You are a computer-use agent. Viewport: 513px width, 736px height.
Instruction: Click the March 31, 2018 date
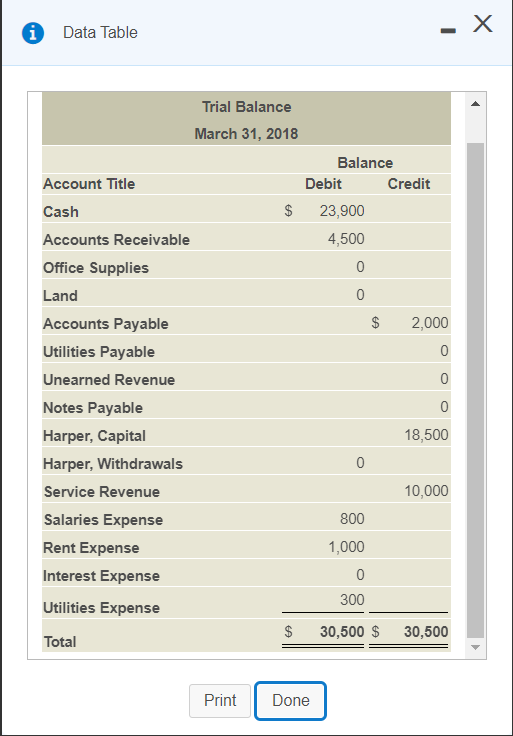pyautogui.click(x=246, y=134)
